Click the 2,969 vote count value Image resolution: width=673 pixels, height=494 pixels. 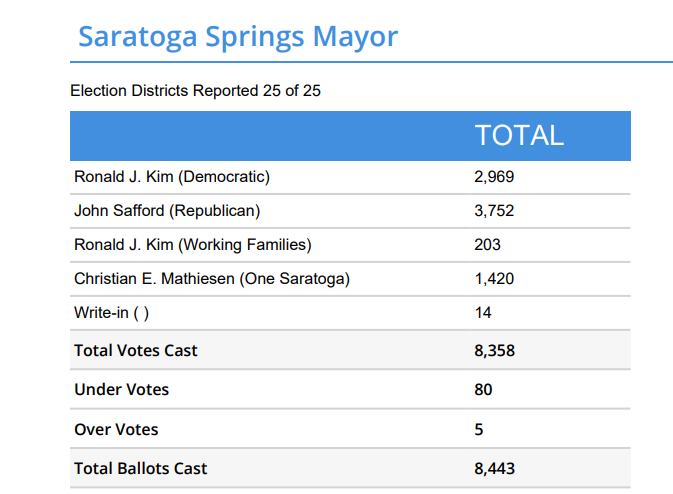(x=494, y=177)
